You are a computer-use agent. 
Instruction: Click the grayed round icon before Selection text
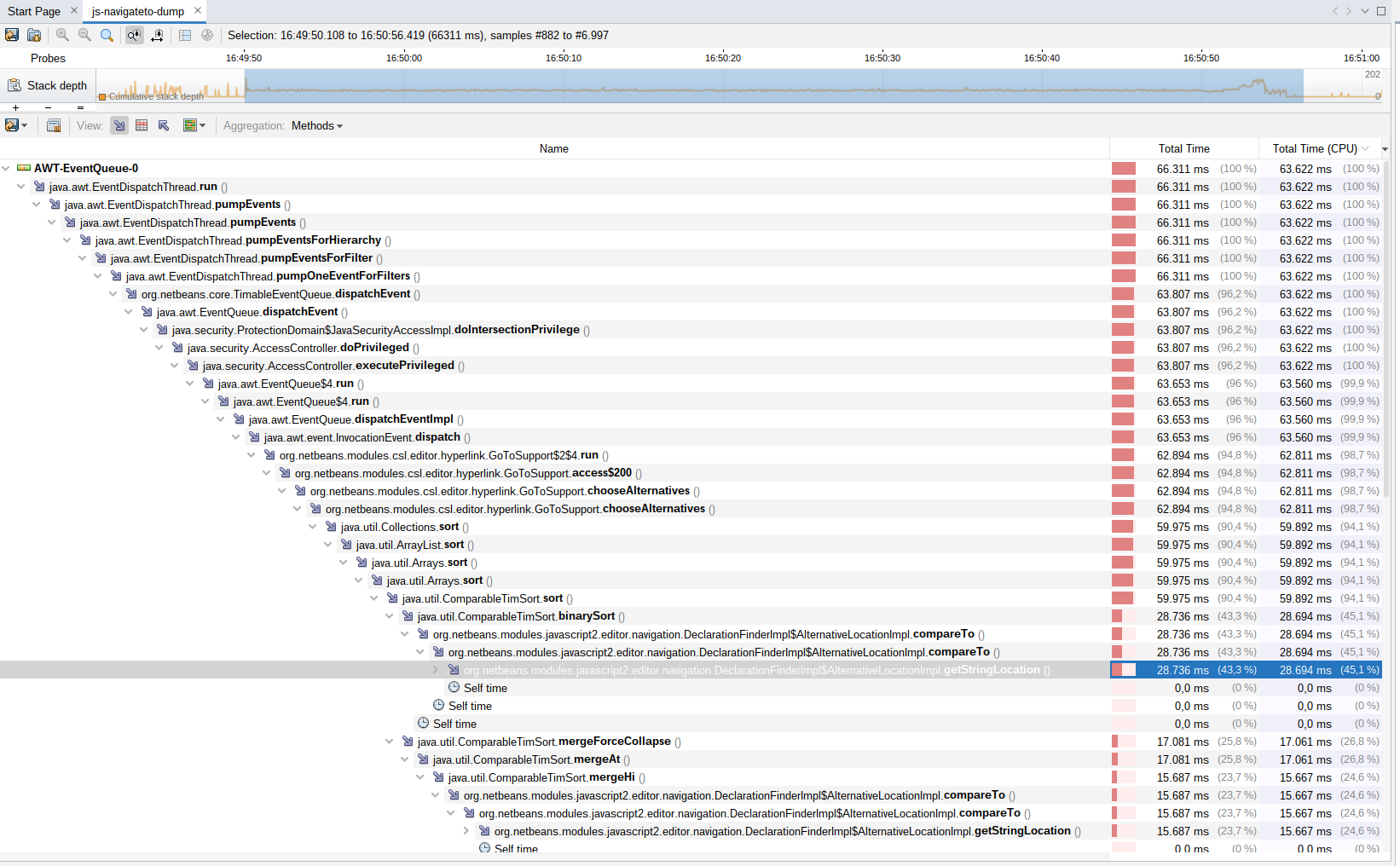[x=207, y=35]
